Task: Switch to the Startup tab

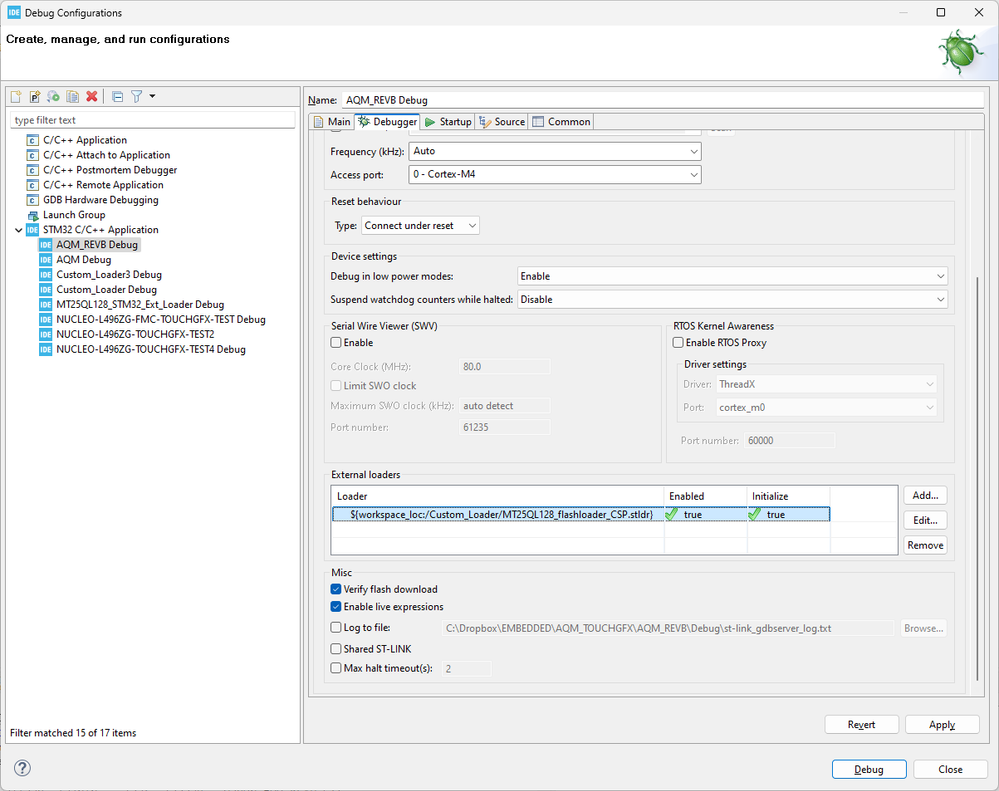Action: click(448, 122)
